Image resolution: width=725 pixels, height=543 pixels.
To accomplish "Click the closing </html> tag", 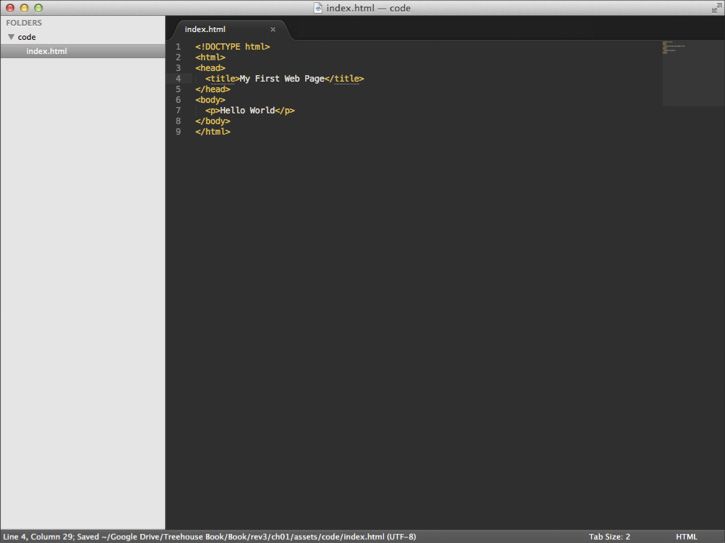I will 213,132.
